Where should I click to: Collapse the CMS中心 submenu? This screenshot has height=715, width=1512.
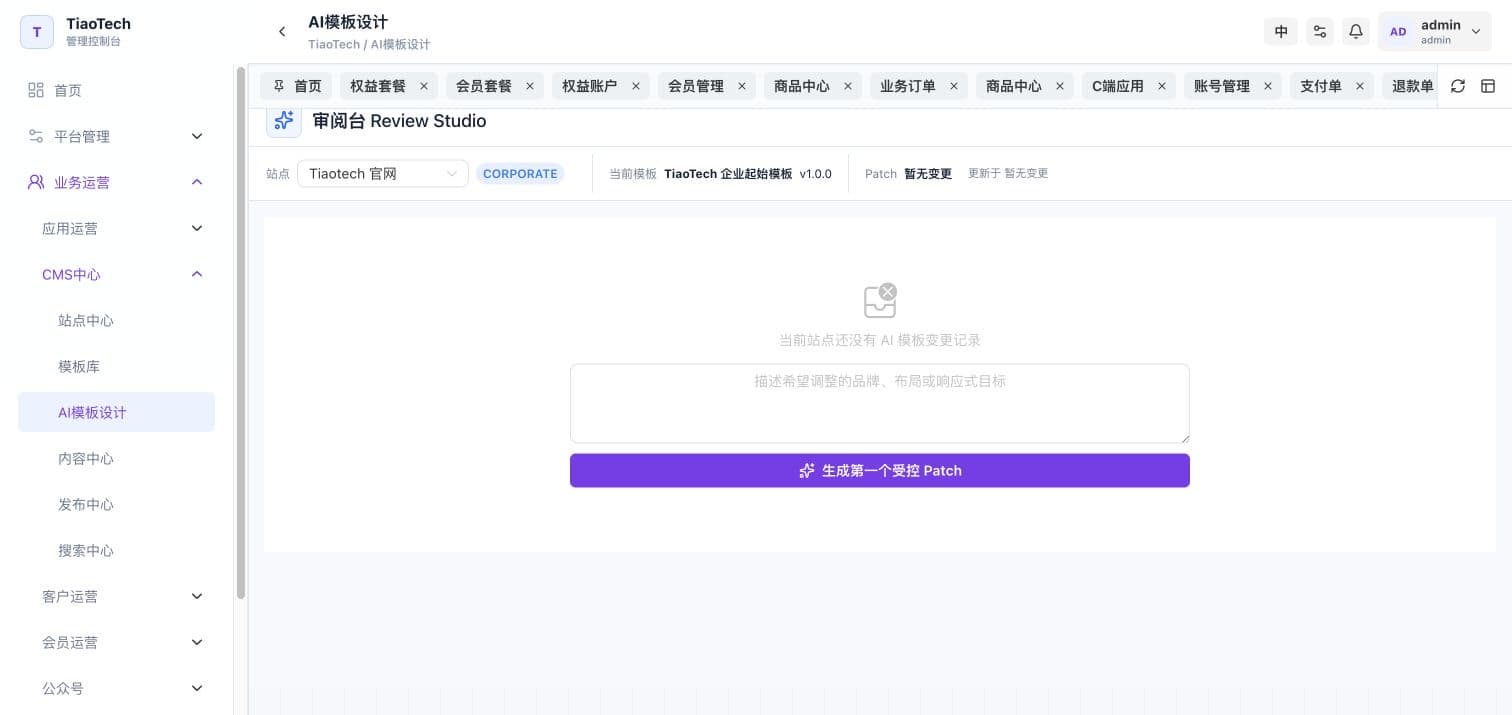(116, 274)
